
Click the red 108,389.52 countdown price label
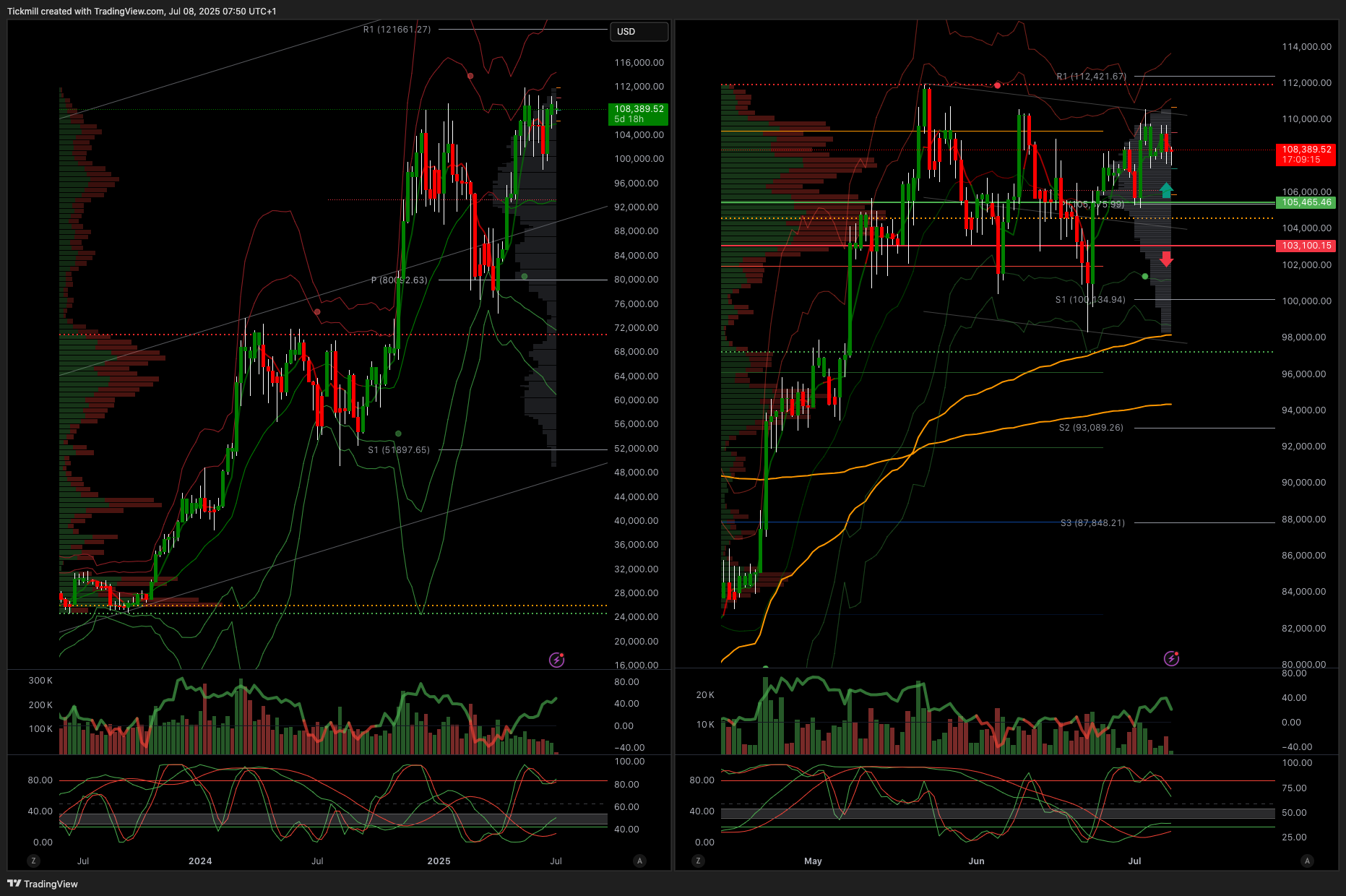[1306, 155]
